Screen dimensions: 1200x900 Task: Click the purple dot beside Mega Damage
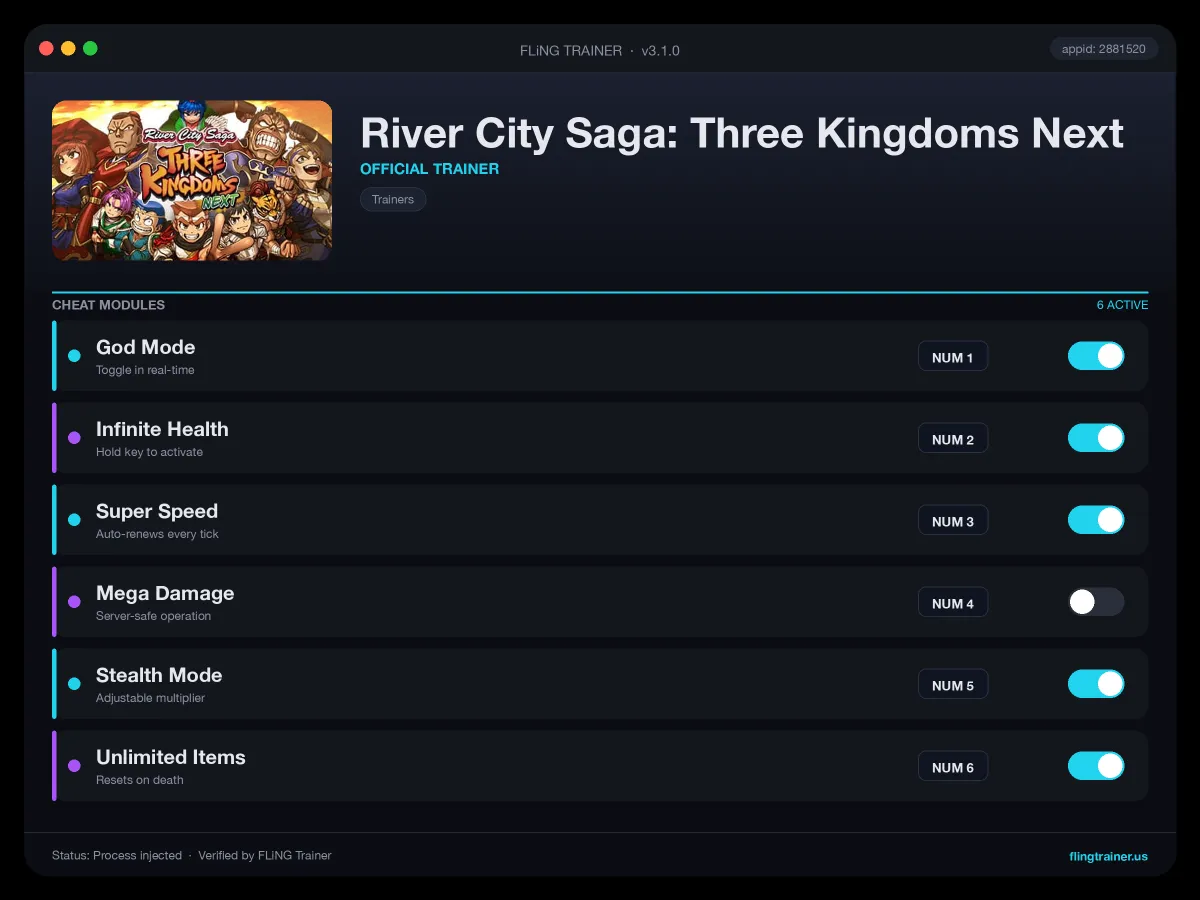tap(74, 602)
